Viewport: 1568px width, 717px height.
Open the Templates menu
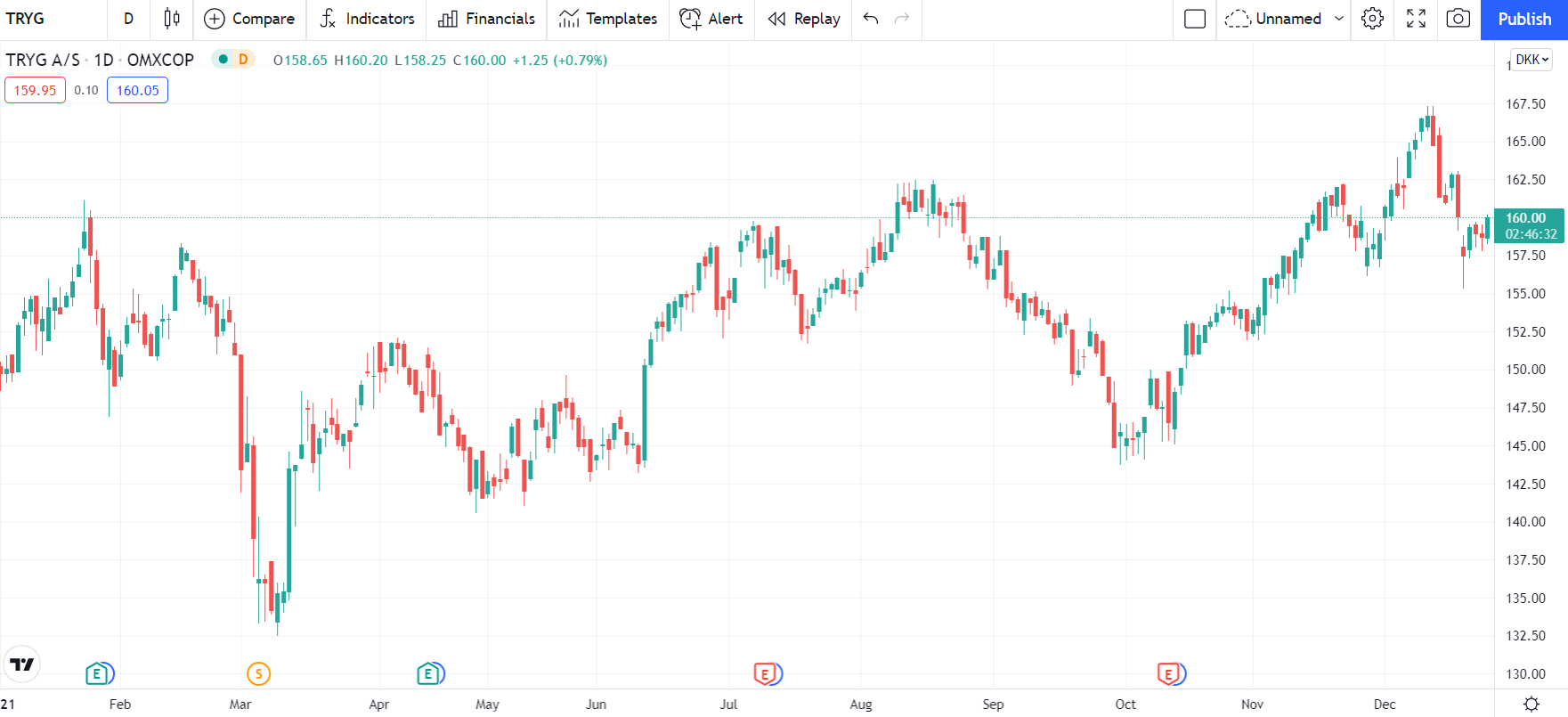pyautogui.click(x=608, y=19)
